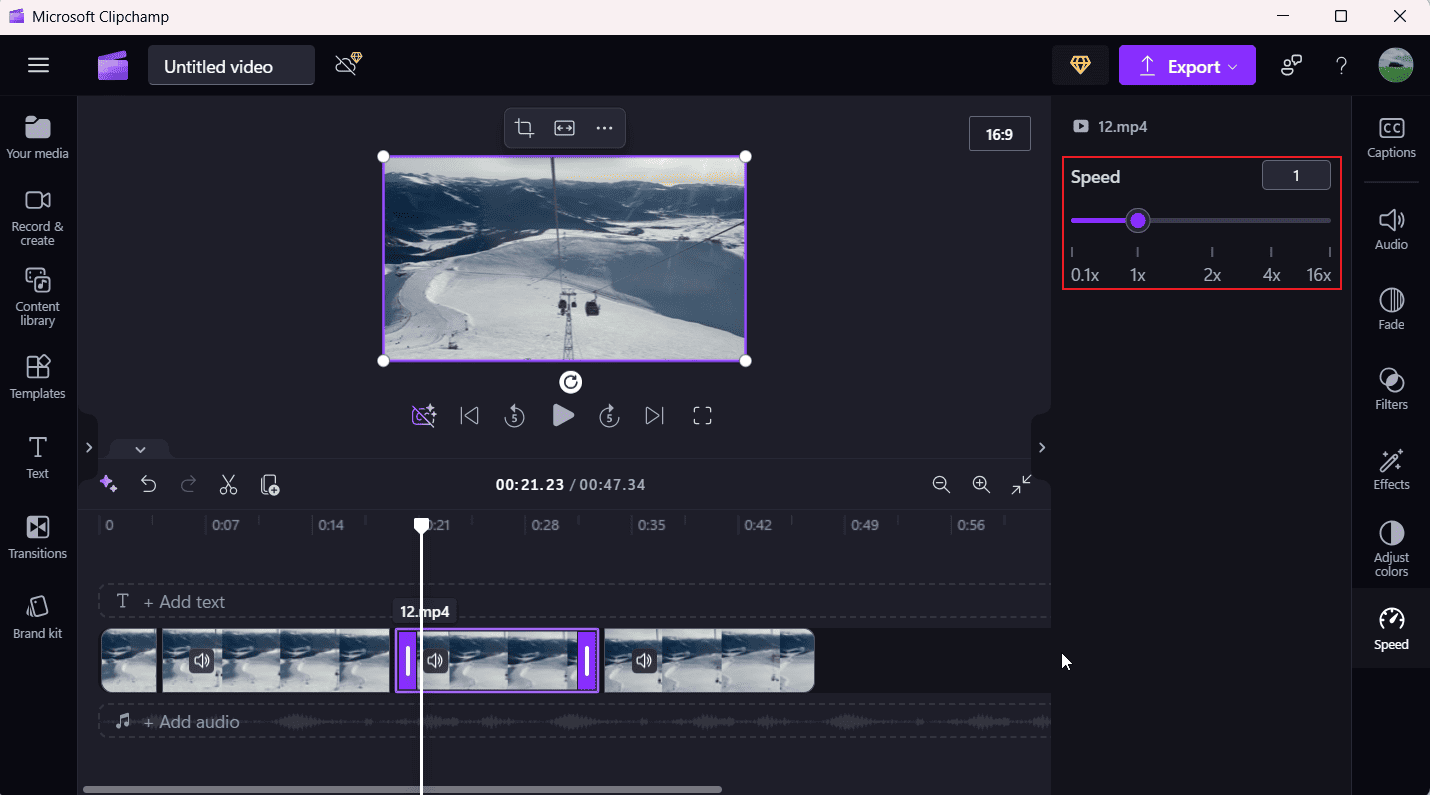Skip to the end of video
Viewport: 1430px width, 795px height.
655,415
